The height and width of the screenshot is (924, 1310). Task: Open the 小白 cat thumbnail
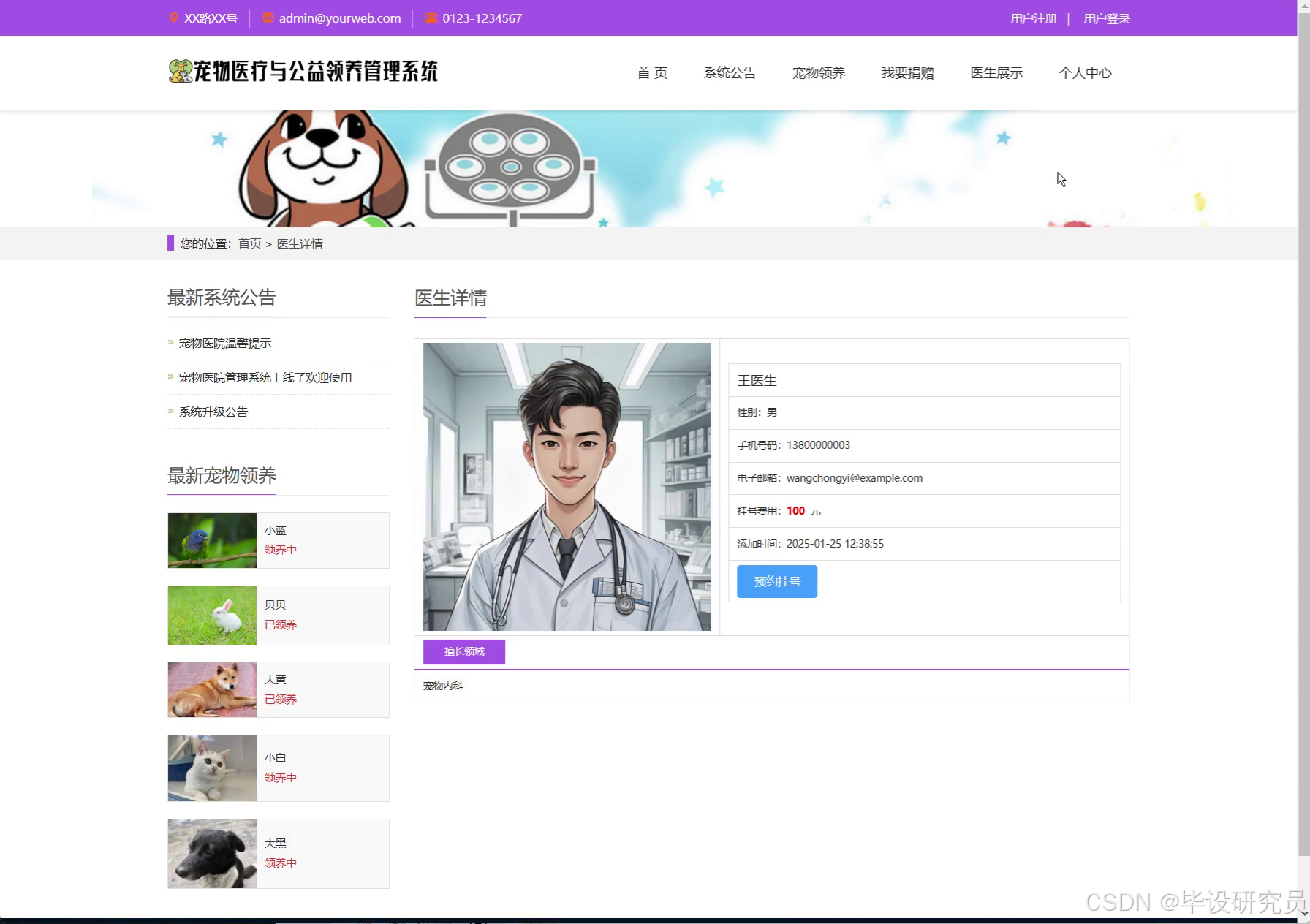[x=212, y=768]
